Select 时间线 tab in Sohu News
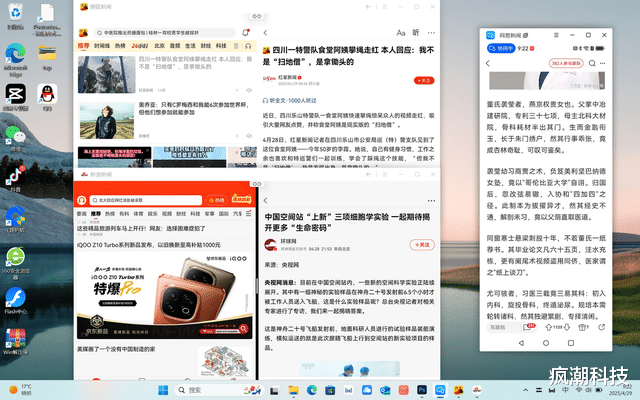Viewport: 640px width, 400px height. click(x=102, y=46)
